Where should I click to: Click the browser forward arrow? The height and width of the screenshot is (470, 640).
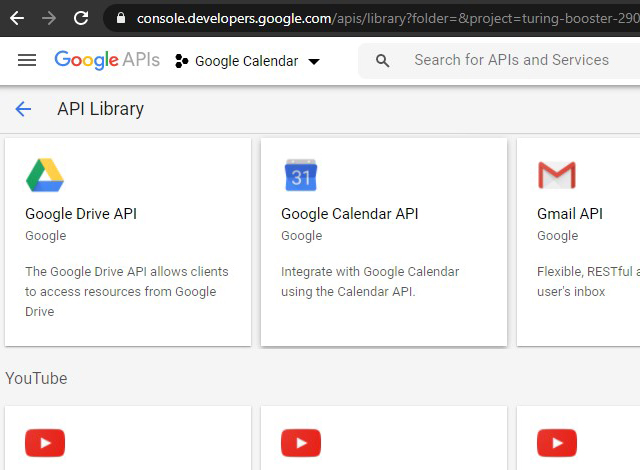[x=49, y=18]
